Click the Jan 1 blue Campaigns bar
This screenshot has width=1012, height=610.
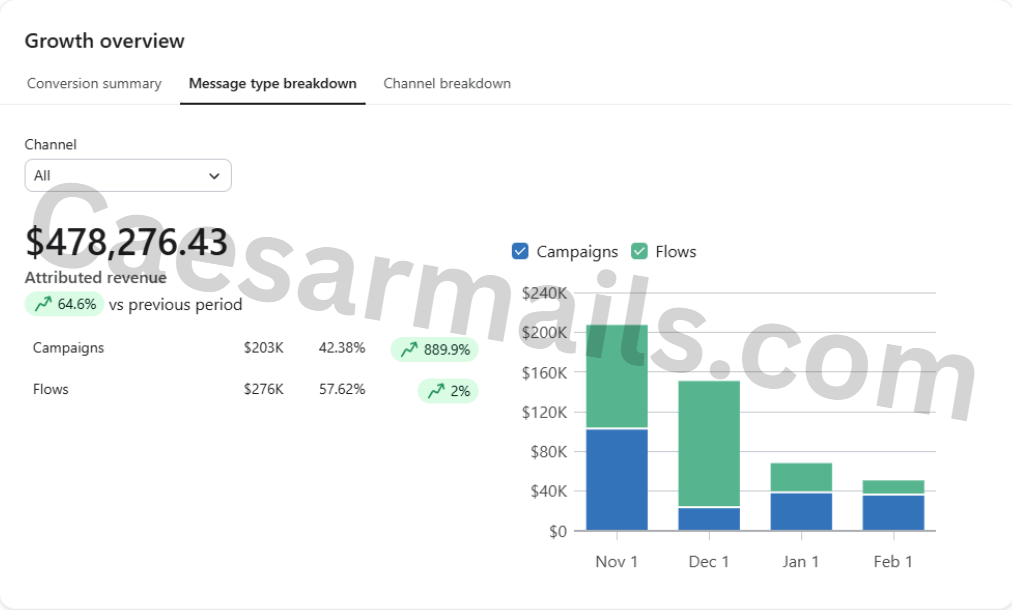(800, 512)
